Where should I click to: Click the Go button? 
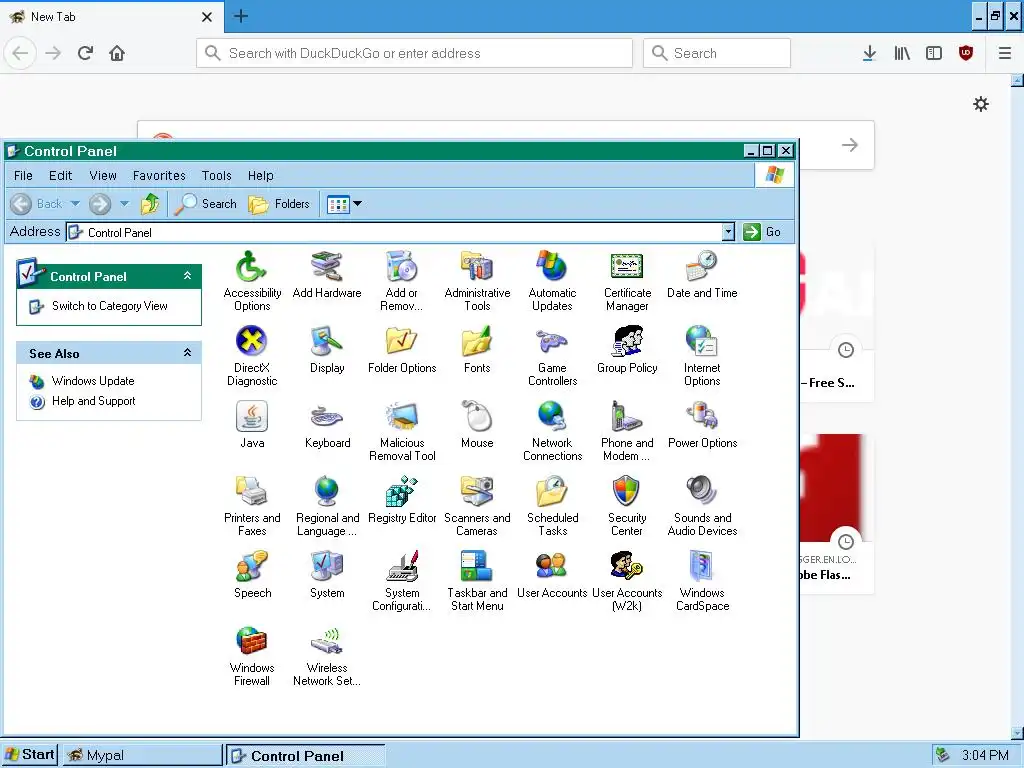tap(763, 232)
